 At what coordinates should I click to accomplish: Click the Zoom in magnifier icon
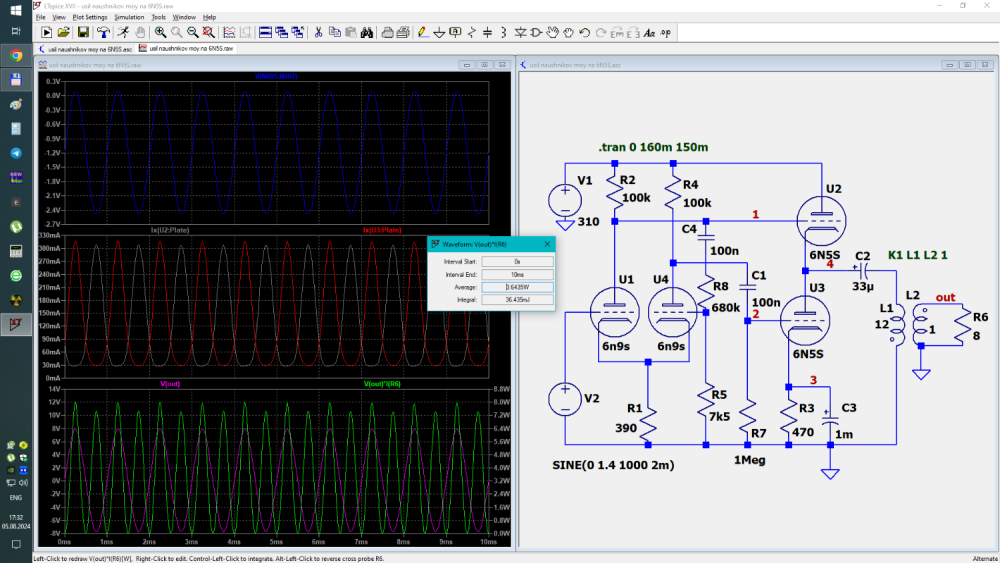[160, 32]
